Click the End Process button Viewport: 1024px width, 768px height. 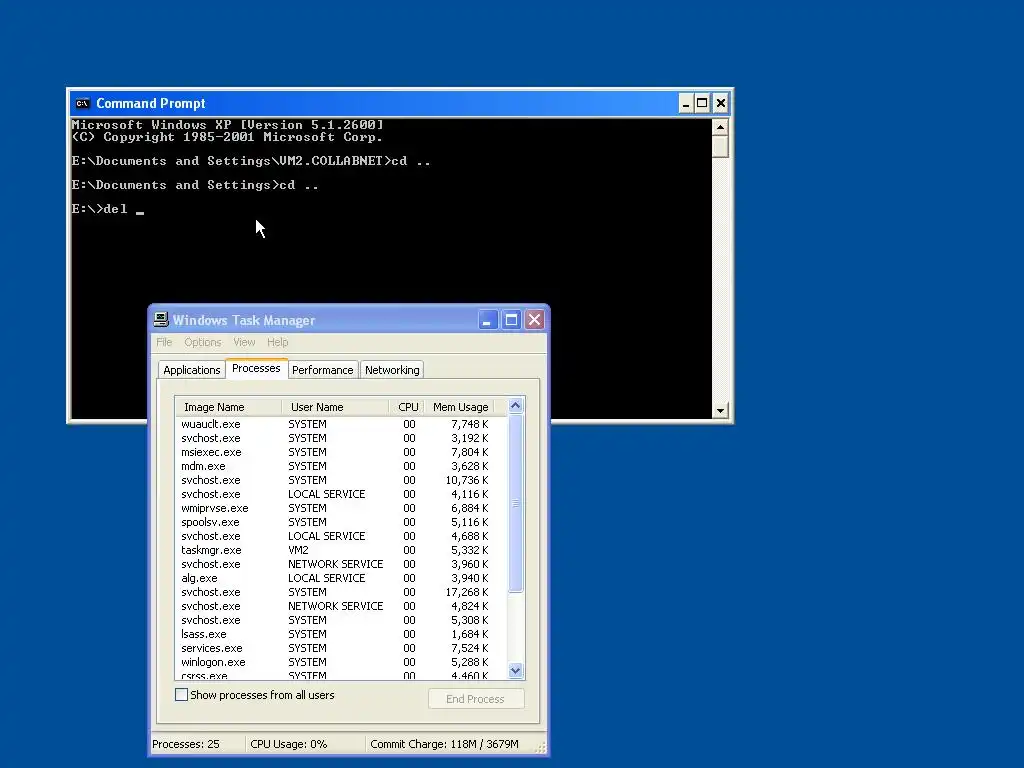coord(475,699)
